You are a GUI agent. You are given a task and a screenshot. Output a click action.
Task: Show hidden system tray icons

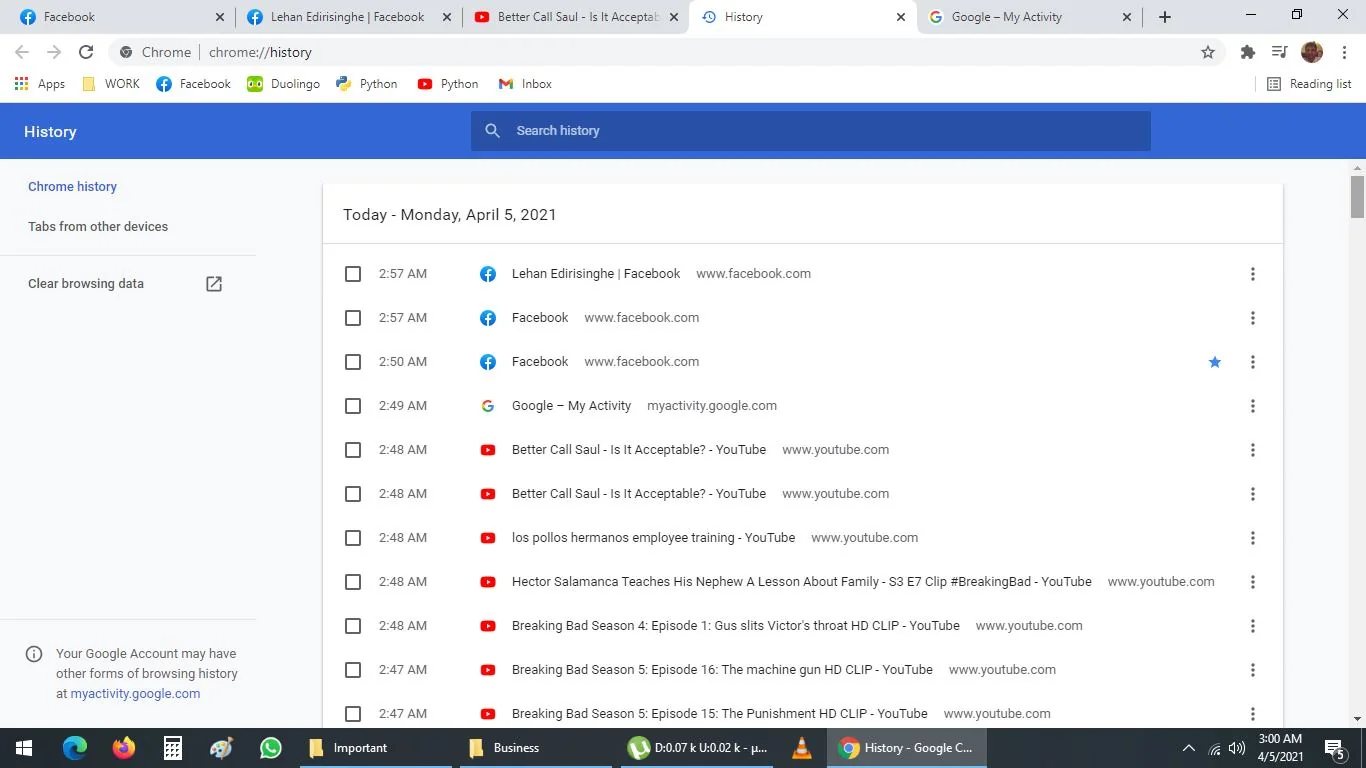(x=1189, y=748)
